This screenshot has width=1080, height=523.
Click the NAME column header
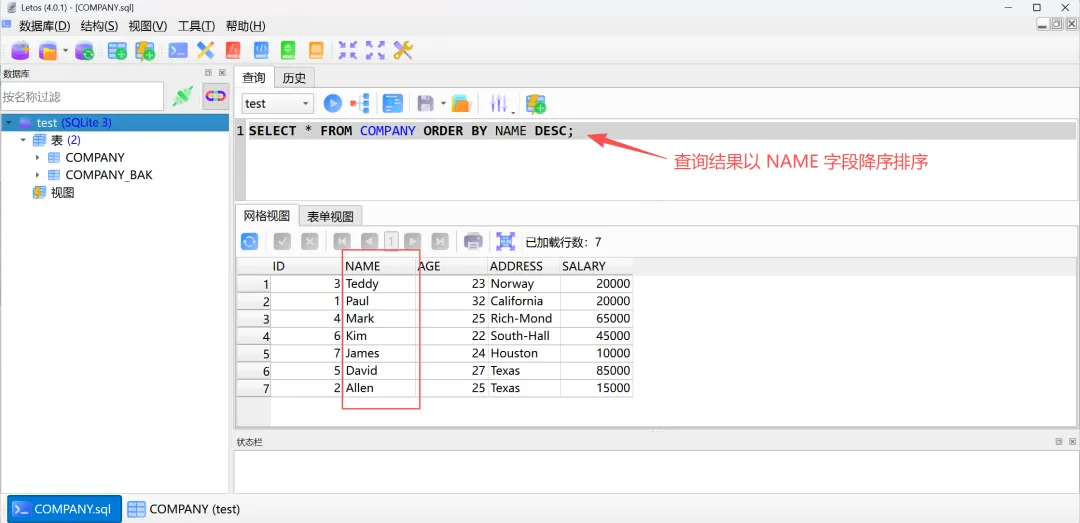click(x=380, y=266)
